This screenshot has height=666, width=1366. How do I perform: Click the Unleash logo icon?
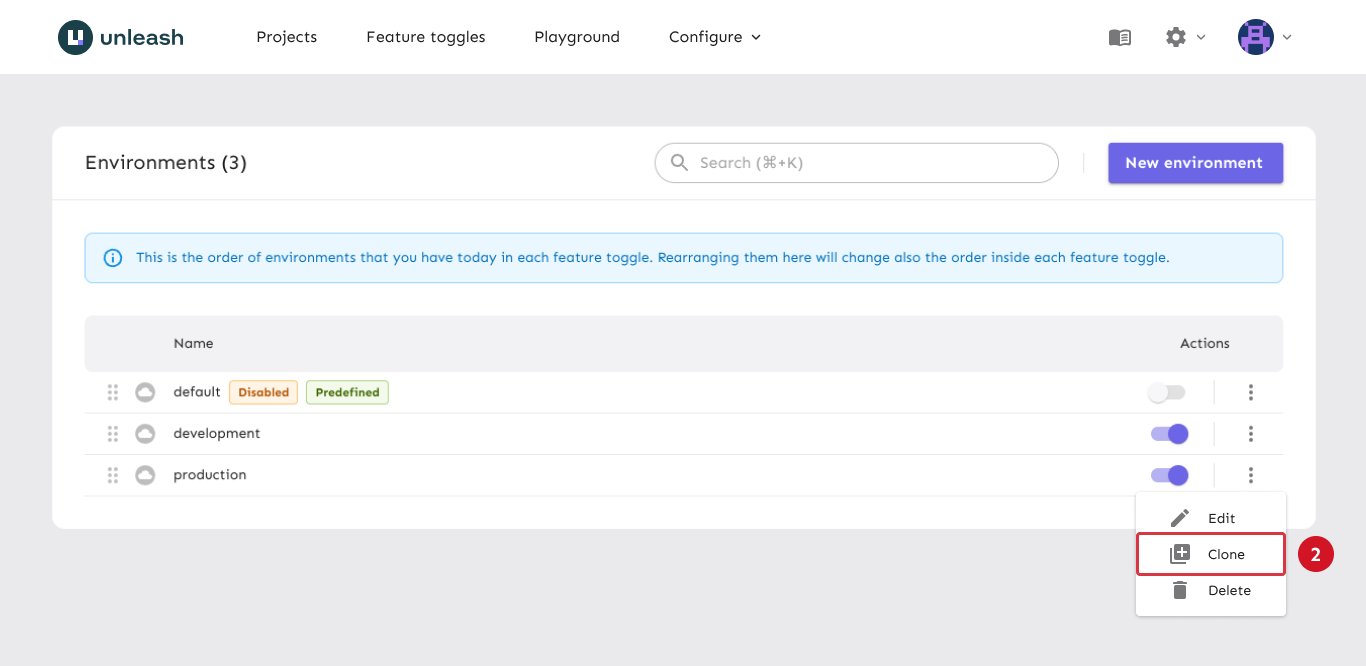(x=75, y=37)
